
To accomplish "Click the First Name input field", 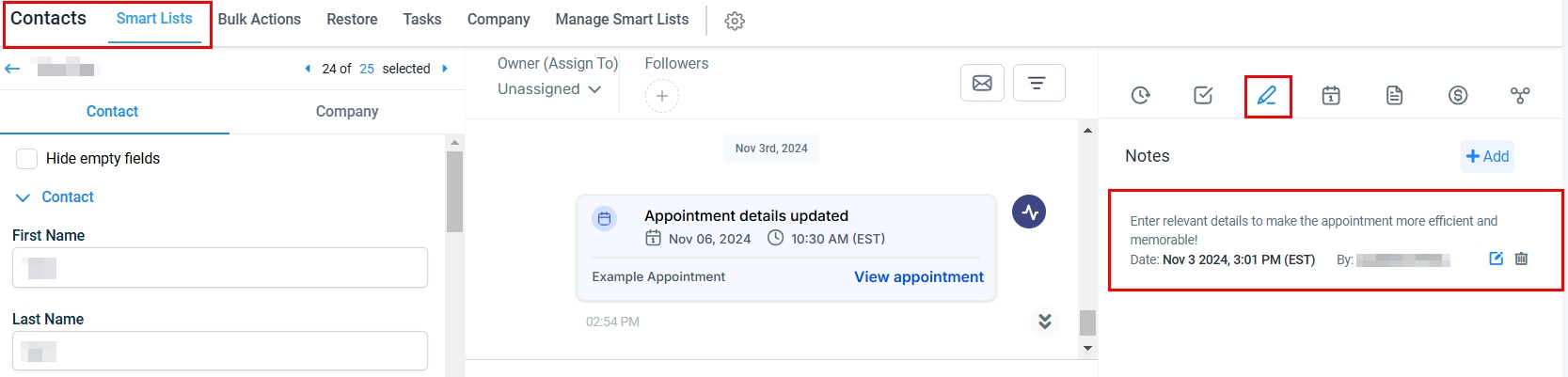I will point(220,268).
